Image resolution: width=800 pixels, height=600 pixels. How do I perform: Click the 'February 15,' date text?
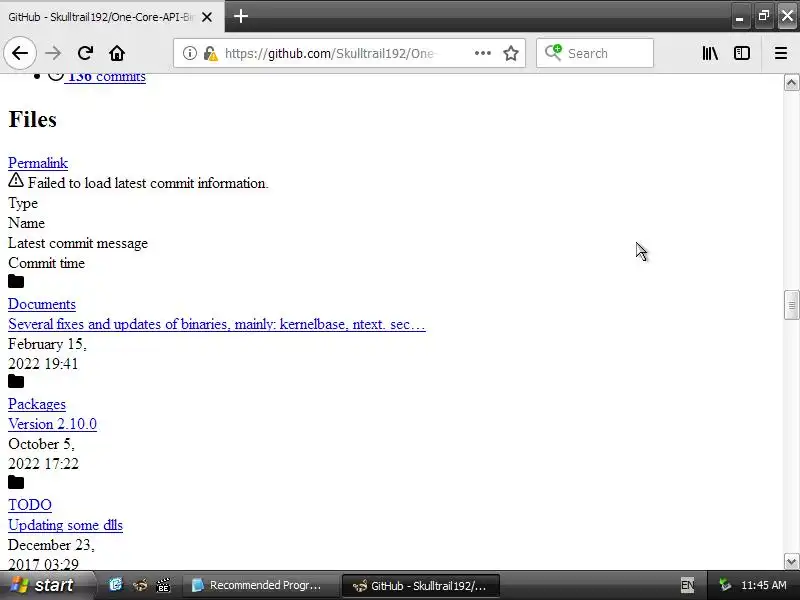pos(47,344)
